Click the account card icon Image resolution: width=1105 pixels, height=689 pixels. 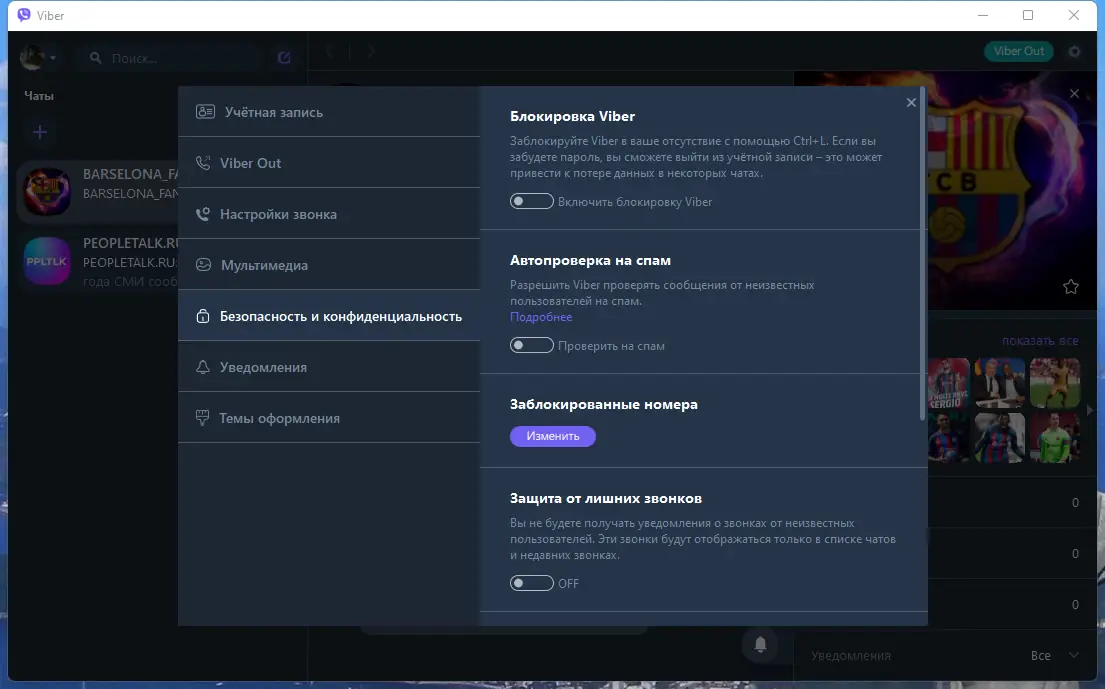(x=205, y=111)
